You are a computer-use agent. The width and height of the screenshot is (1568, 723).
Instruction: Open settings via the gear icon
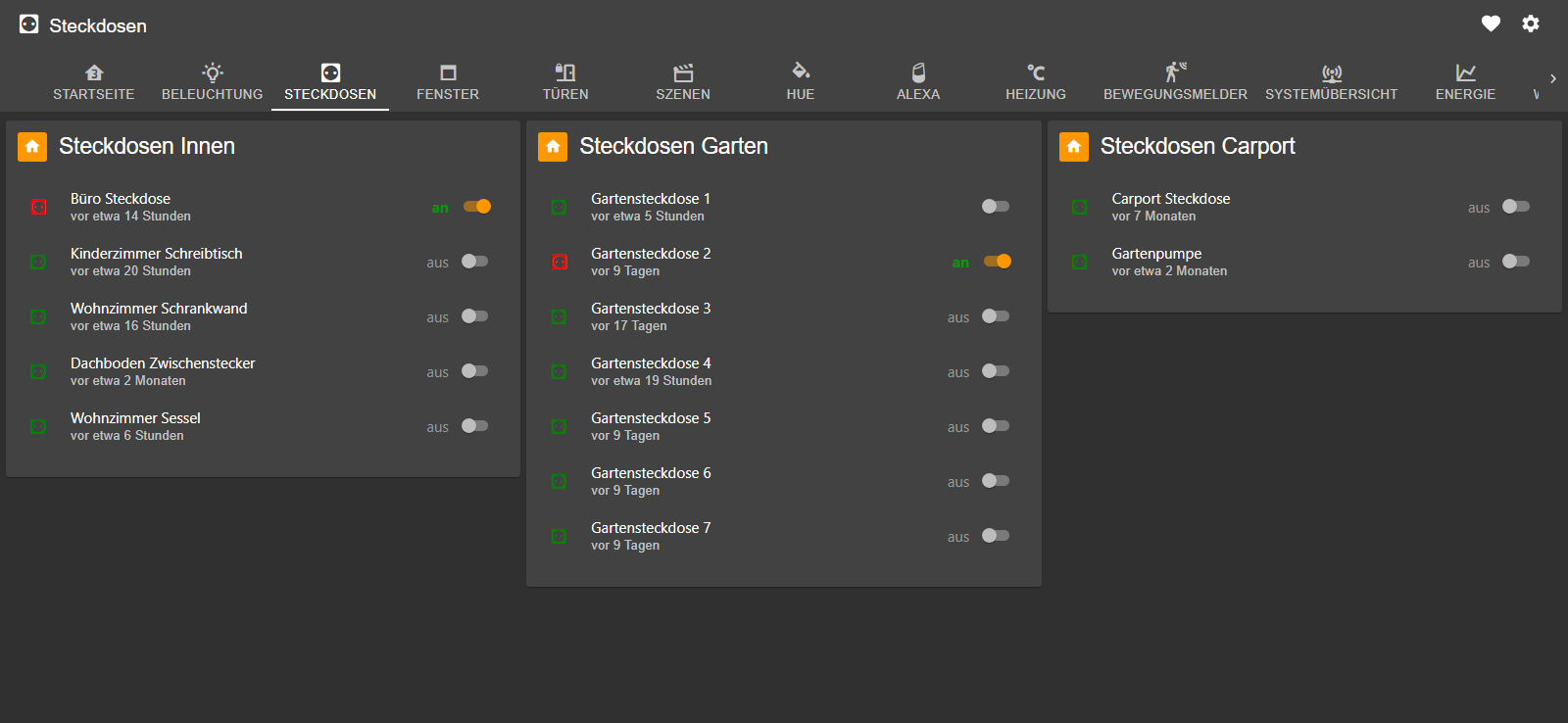pos(1531,24)
